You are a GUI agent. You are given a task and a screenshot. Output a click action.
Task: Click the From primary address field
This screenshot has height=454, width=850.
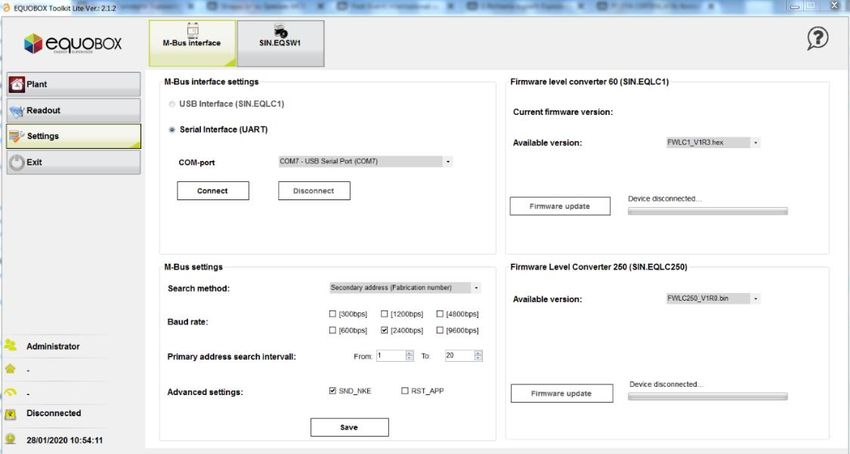[391, 356]
